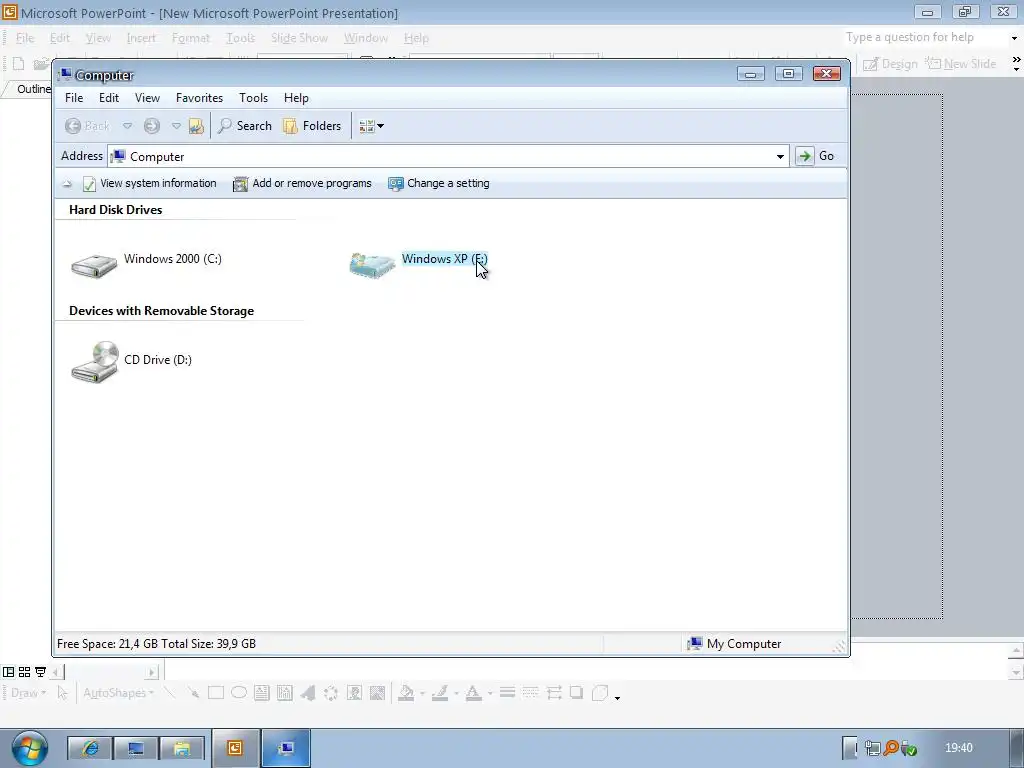Viewport: 1024px width, 768px height.
Task: Open Dash Style in PowerPoint drawing toolbar
Action: 530,693
